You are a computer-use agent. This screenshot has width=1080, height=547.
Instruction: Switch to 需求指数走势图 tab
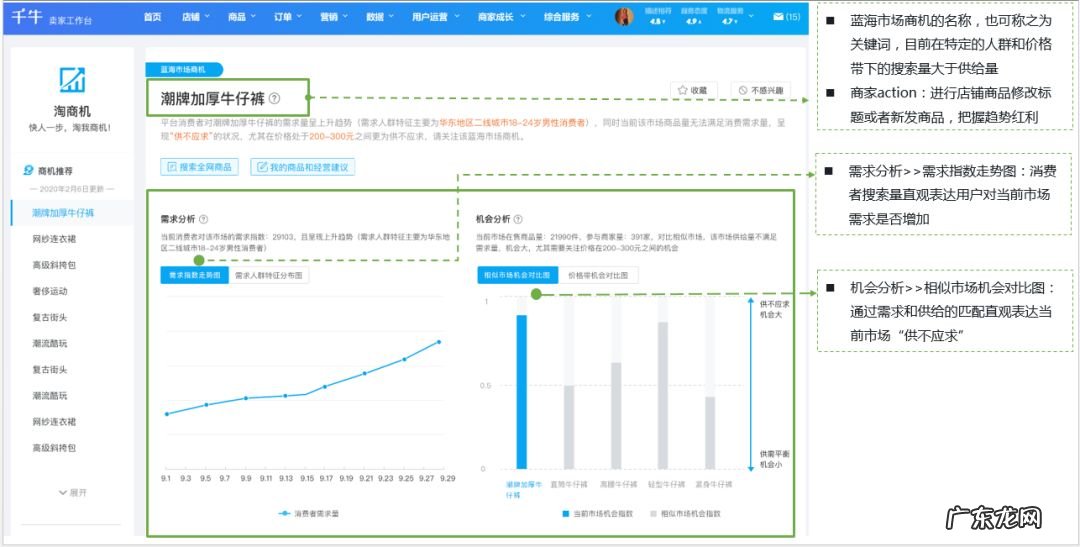[194, 275]
